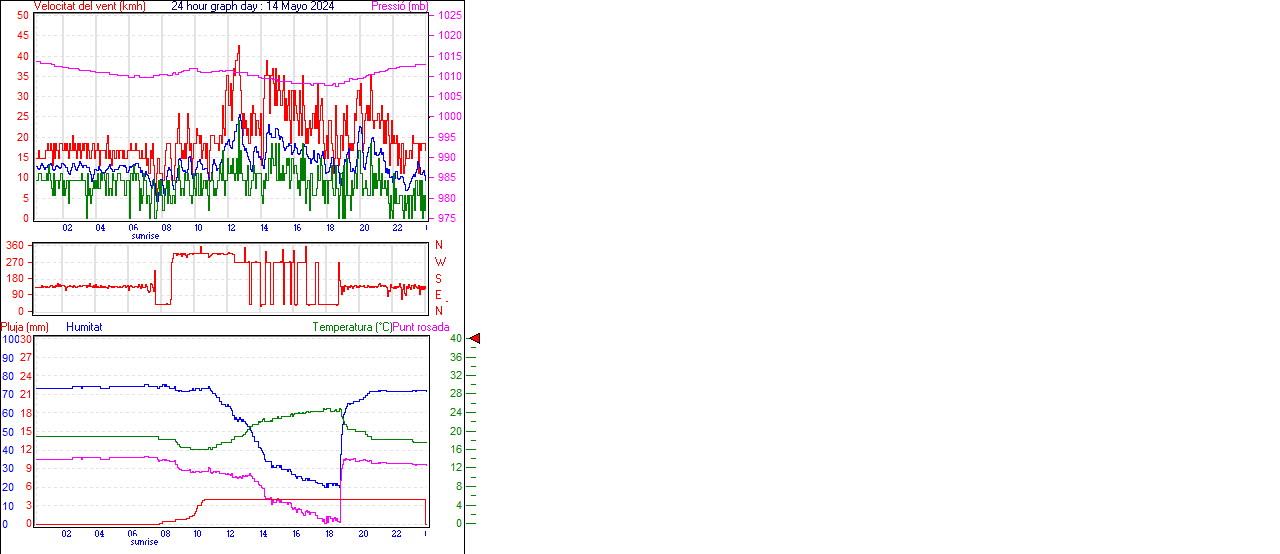Click the 'W' wind direction label
Screen dimensions: 1280x554
439,262
